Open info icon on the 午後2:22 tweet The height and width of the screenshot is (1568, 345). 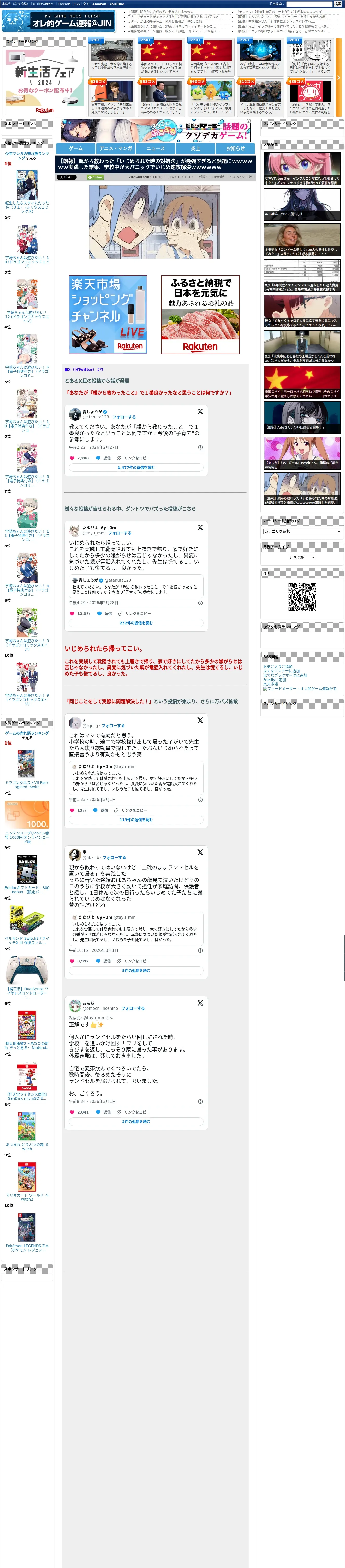(200, 447)
